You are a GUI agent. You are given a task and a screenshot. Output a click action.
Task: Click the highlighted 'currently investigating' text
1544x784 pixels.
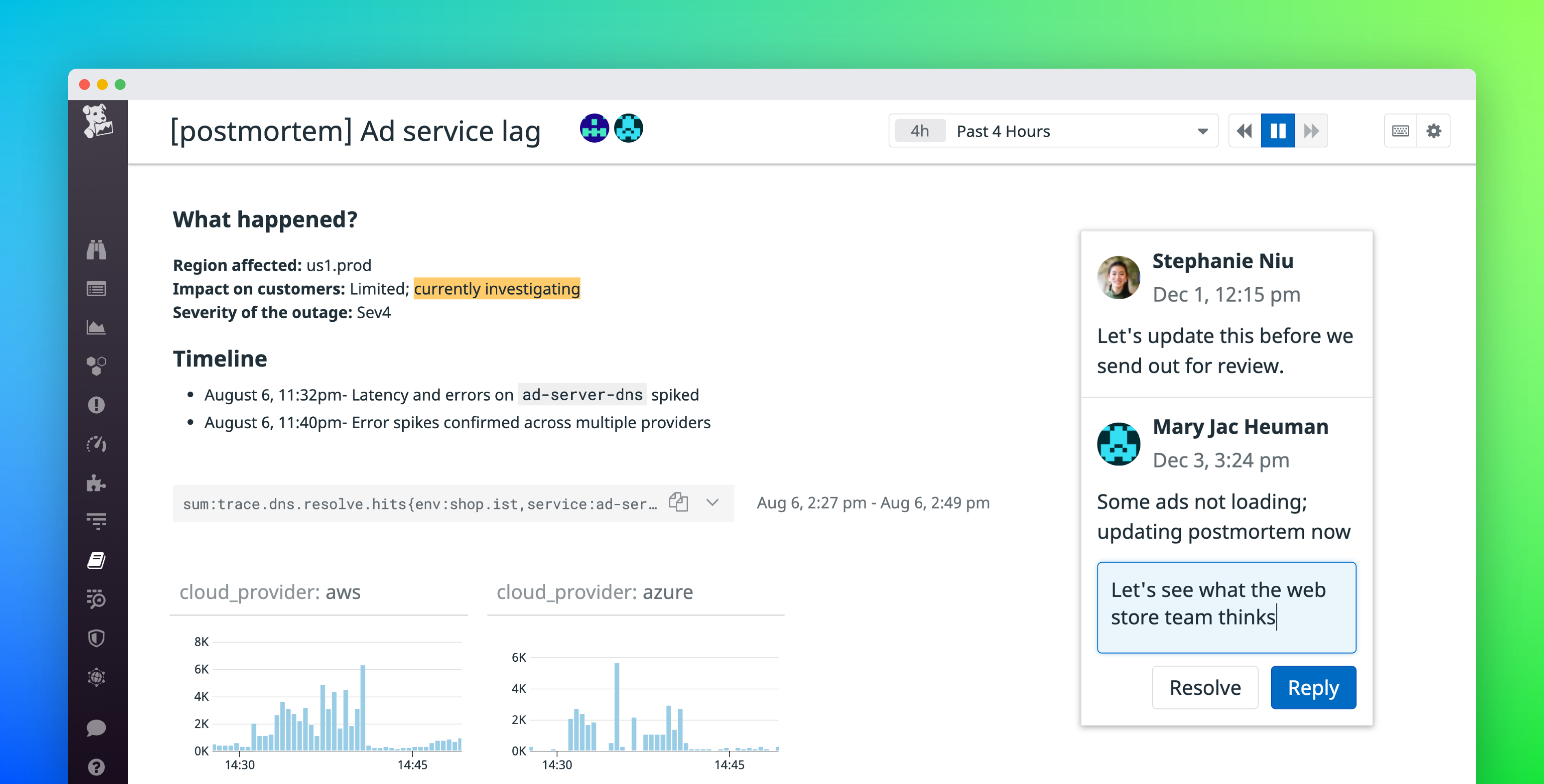pyautogui.click(x=497, y=288)
